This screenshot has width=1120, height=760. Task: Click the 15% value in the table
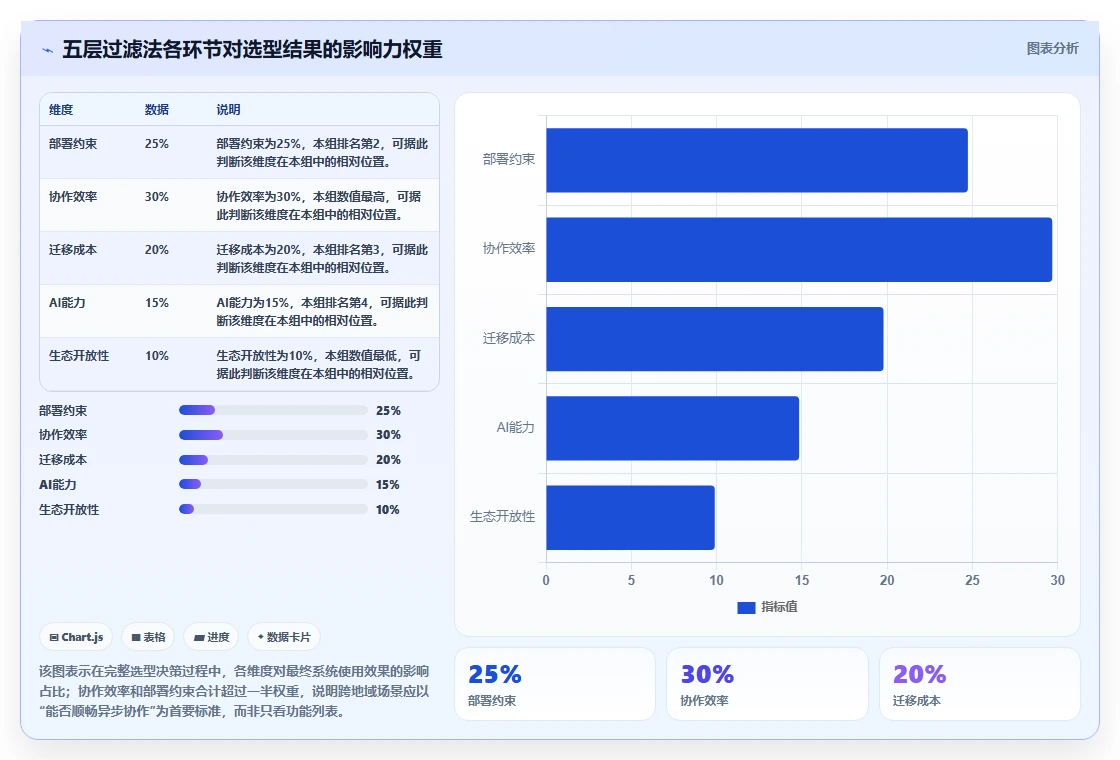[x=156, y=302]
